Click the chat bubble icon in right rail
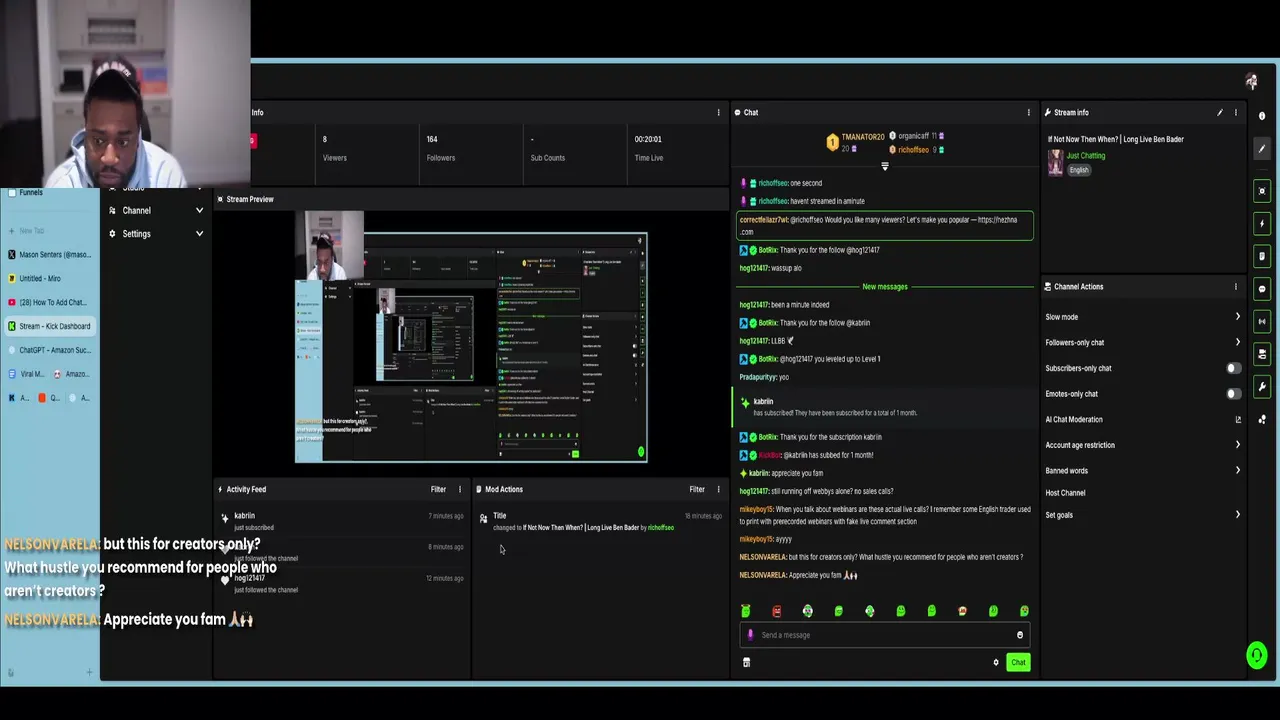This screenshot has width=1280, height=720. coord(1262,289)
